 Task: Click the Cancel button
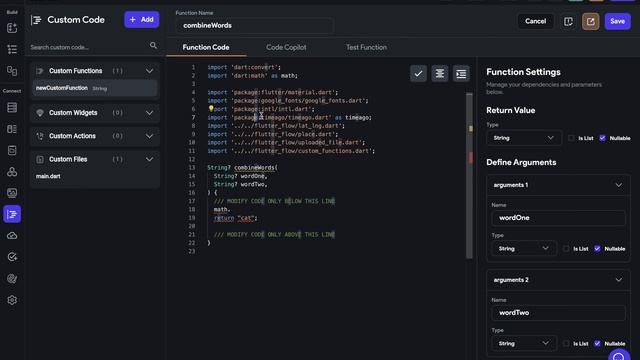535,21
